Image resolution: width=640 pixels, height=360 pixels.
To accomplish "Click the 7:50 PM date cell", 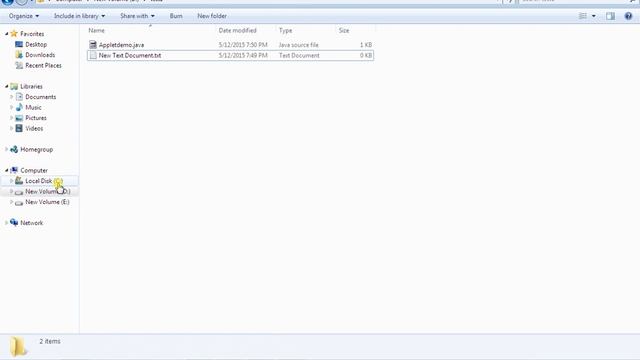I will pos(243,45).
